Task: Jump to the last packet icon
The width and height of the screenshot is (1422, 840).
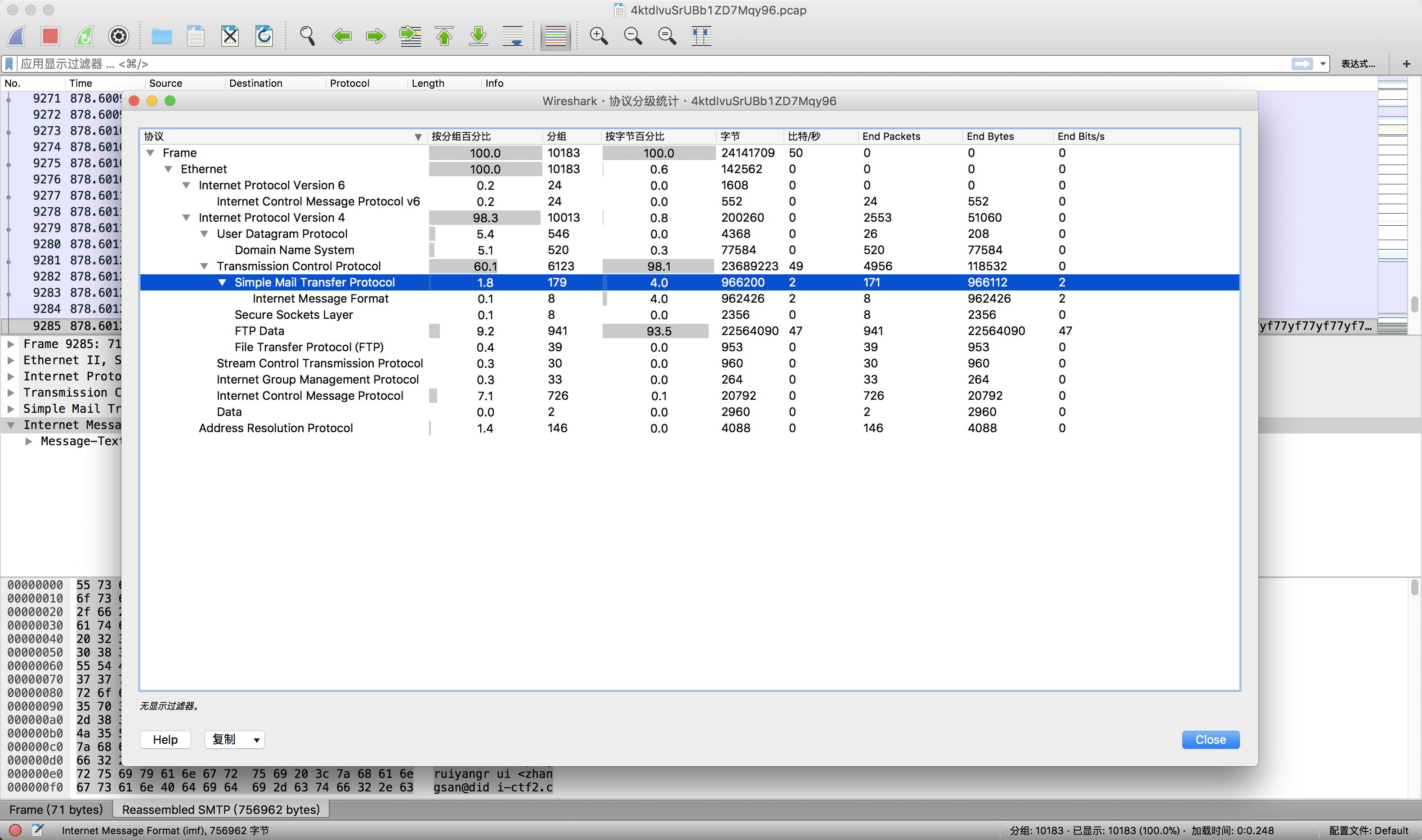Action: tap(478, 36)
